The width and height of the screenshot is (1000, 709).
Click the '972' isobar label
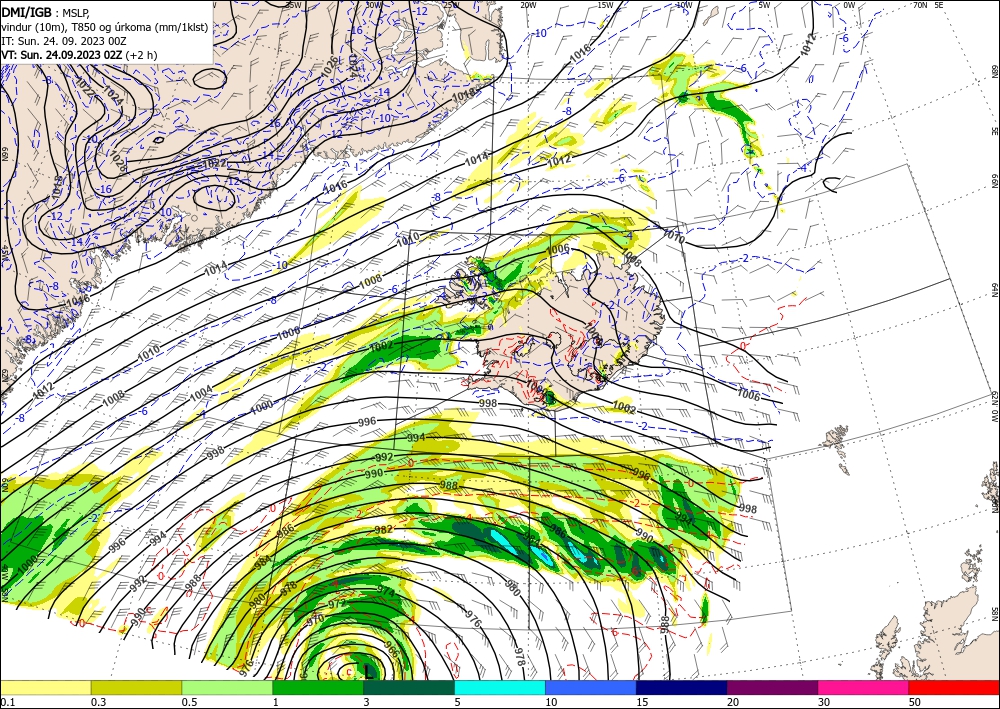[x=337, y=603]
